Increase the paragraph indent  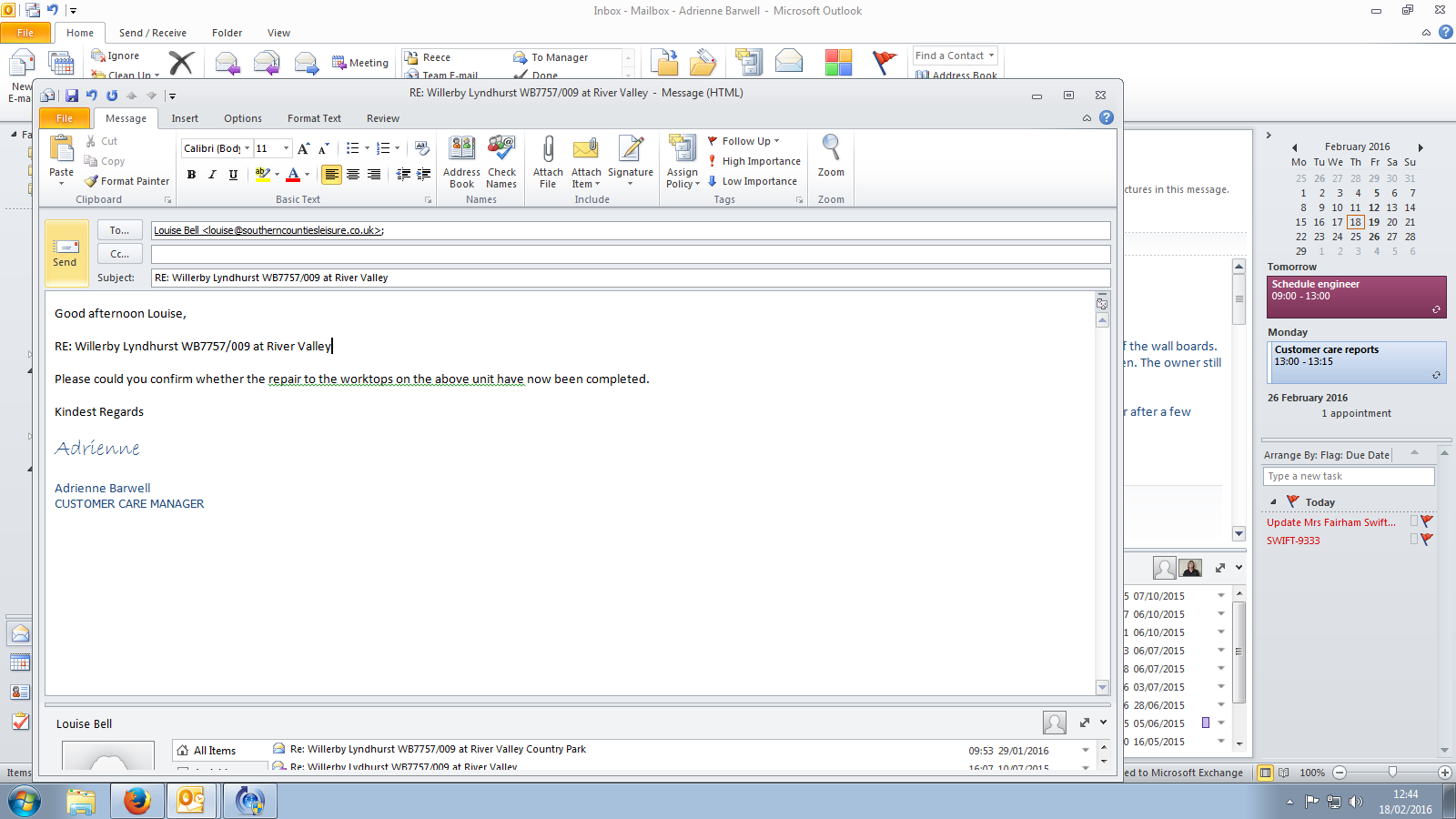tap(424, 174)
